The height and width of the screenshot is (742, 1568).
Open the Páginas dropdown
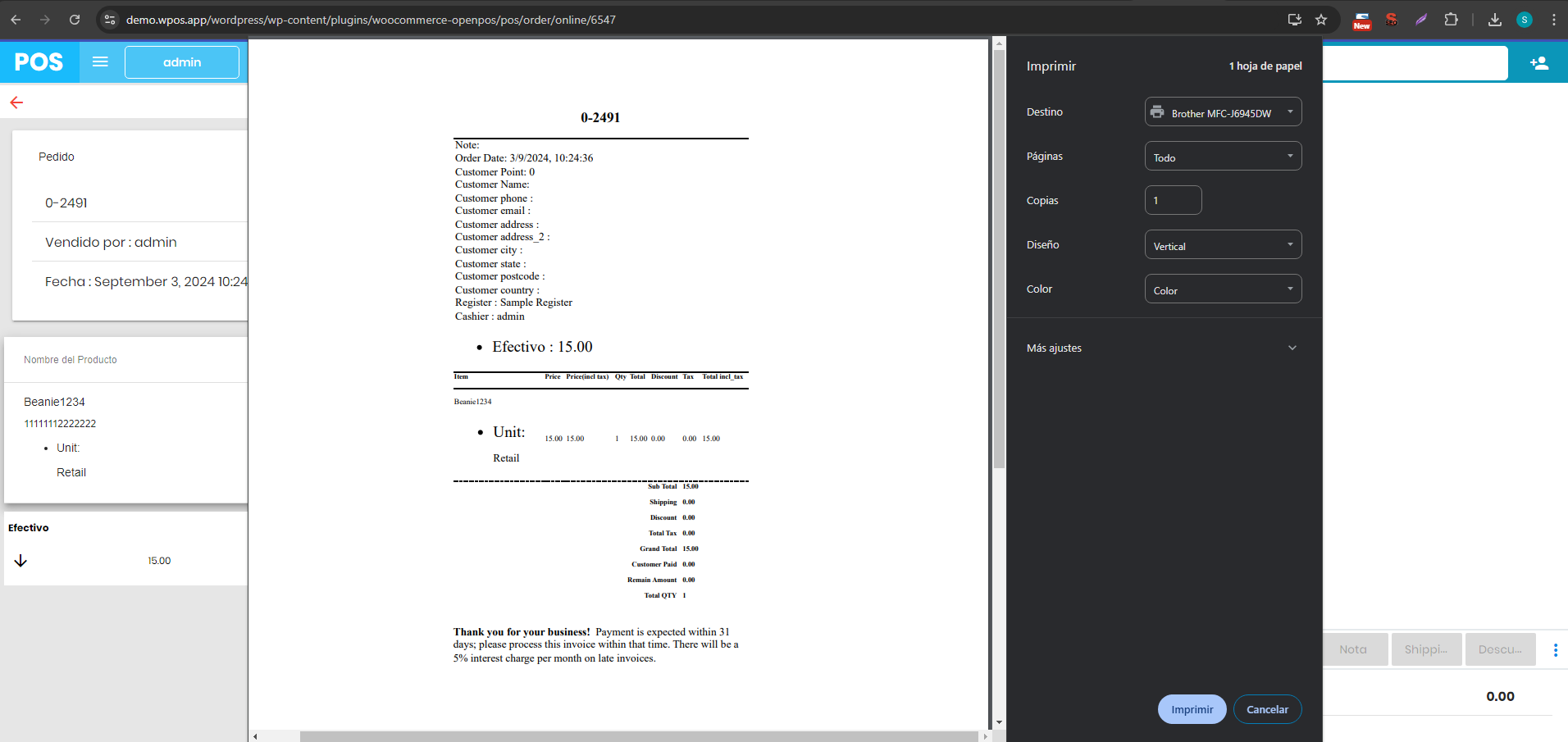pos(1223,156)
